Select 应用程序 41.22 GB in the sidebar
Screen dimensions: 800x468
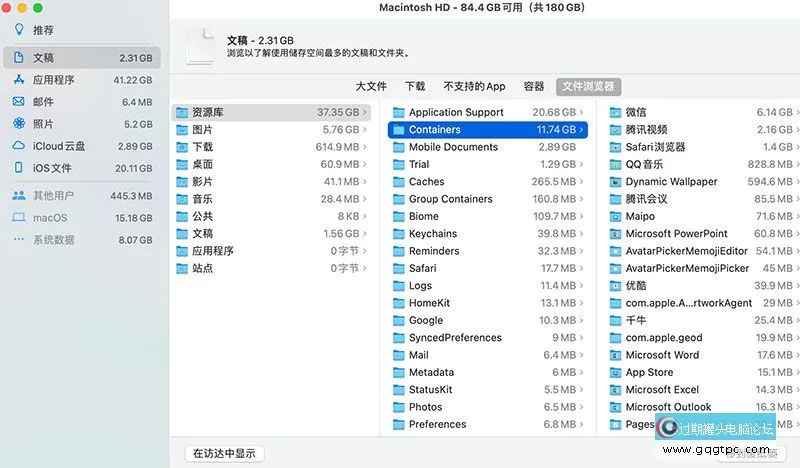pyautogui.click(x=82, y=80)
